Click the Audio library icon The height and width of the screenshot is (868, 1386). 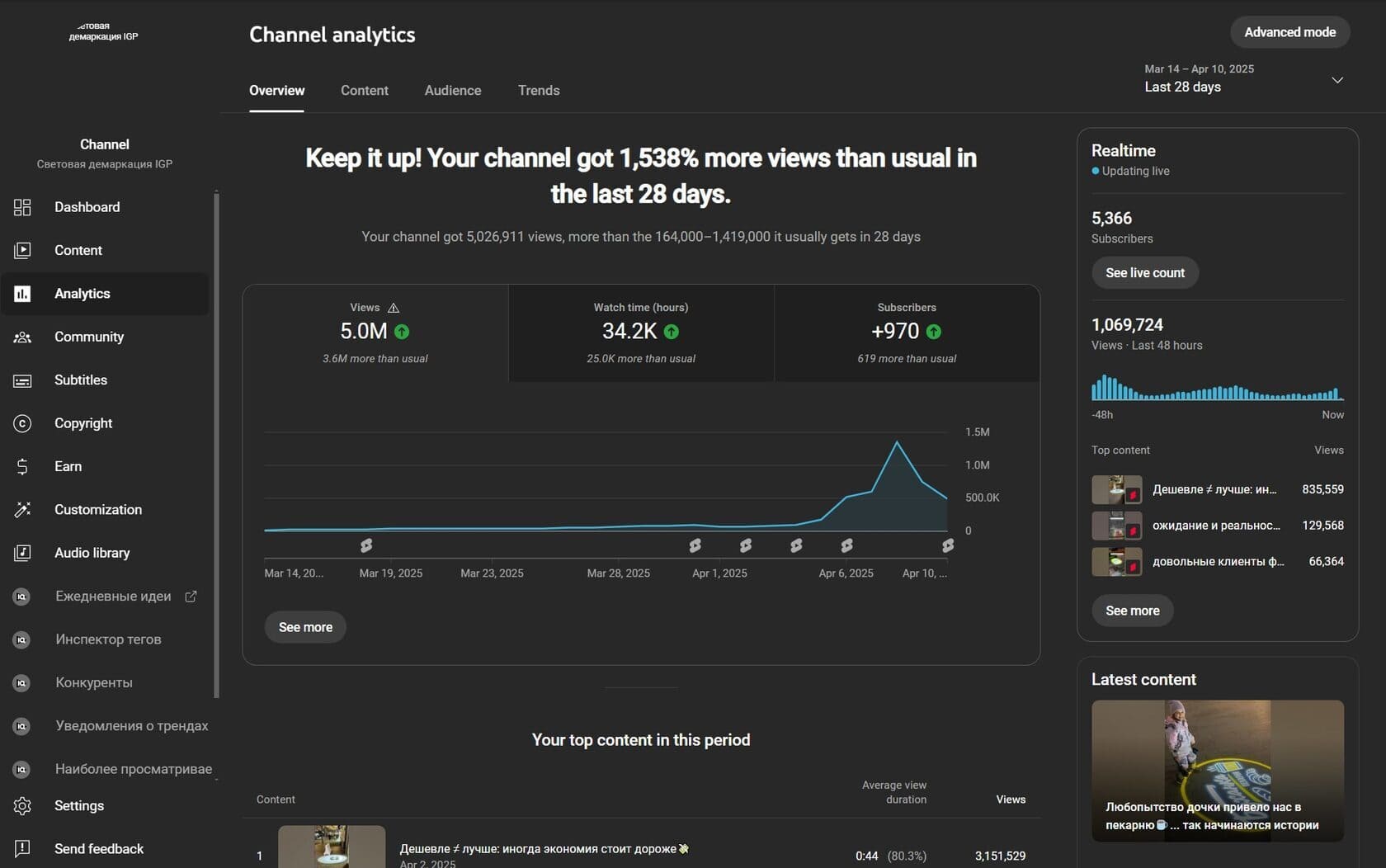point(22,553)
